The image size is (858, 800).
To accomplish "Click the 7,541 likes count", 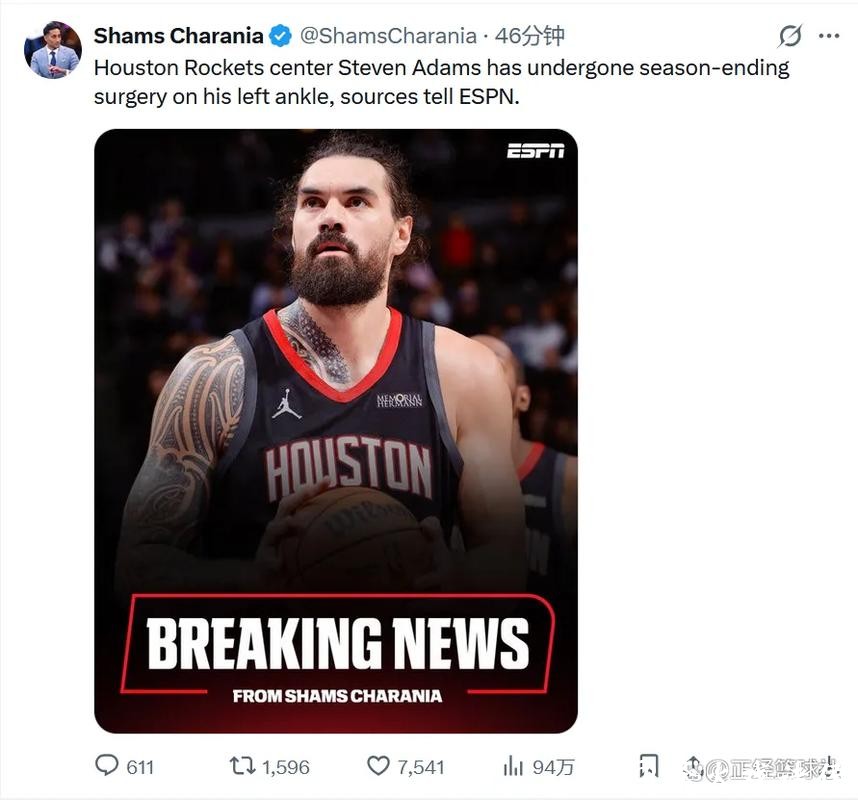I will [420, 767].
